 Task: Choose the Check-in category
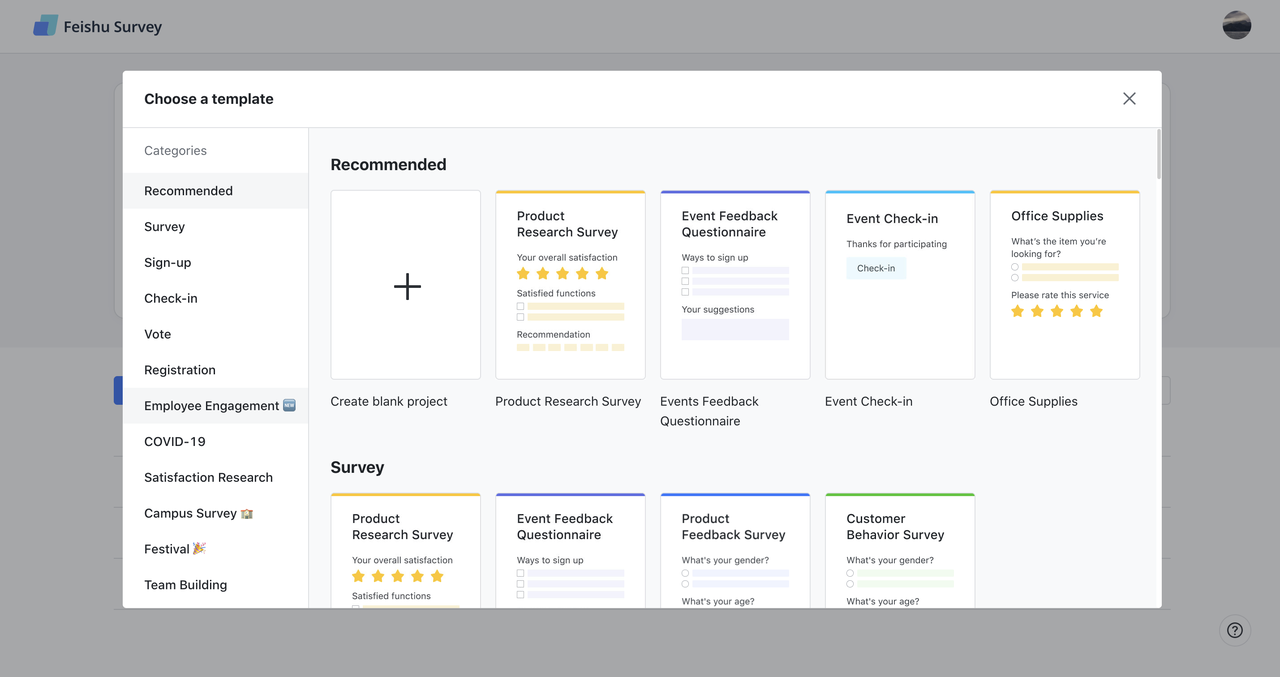pos(216,298)
